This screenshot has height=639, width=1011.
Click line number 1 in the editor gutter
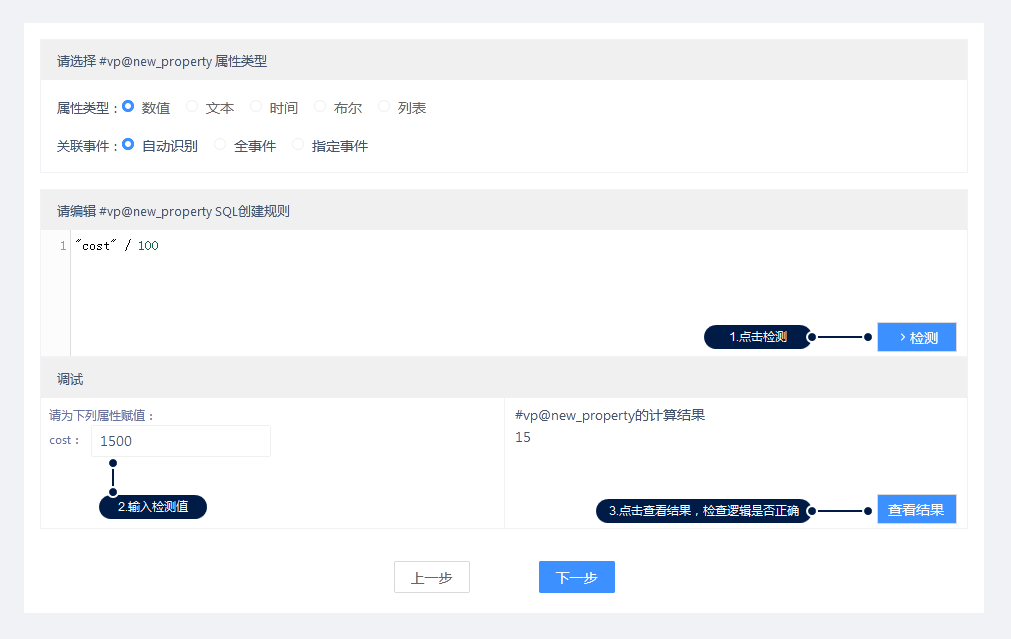tap(62, 246)
